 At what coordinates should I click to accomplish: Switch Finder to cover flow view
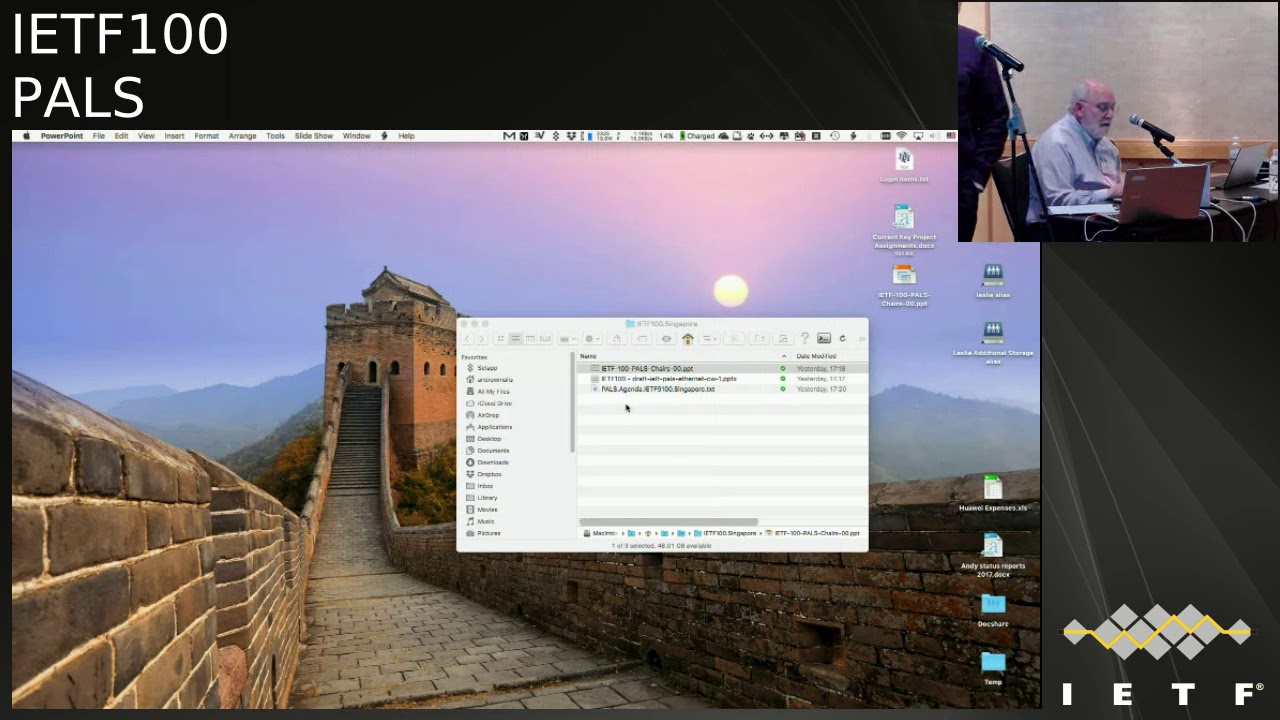pos(545,339)
